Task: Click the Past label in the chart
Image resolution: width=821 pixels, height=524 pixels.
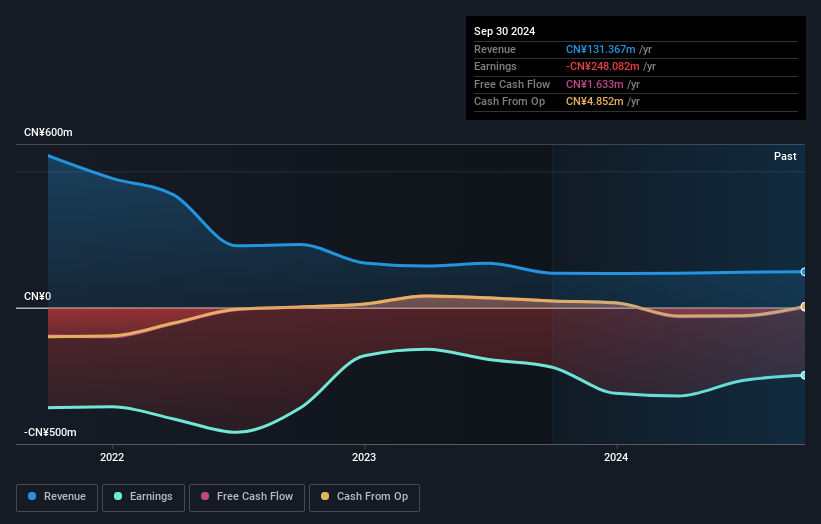Action: (785, 156)
